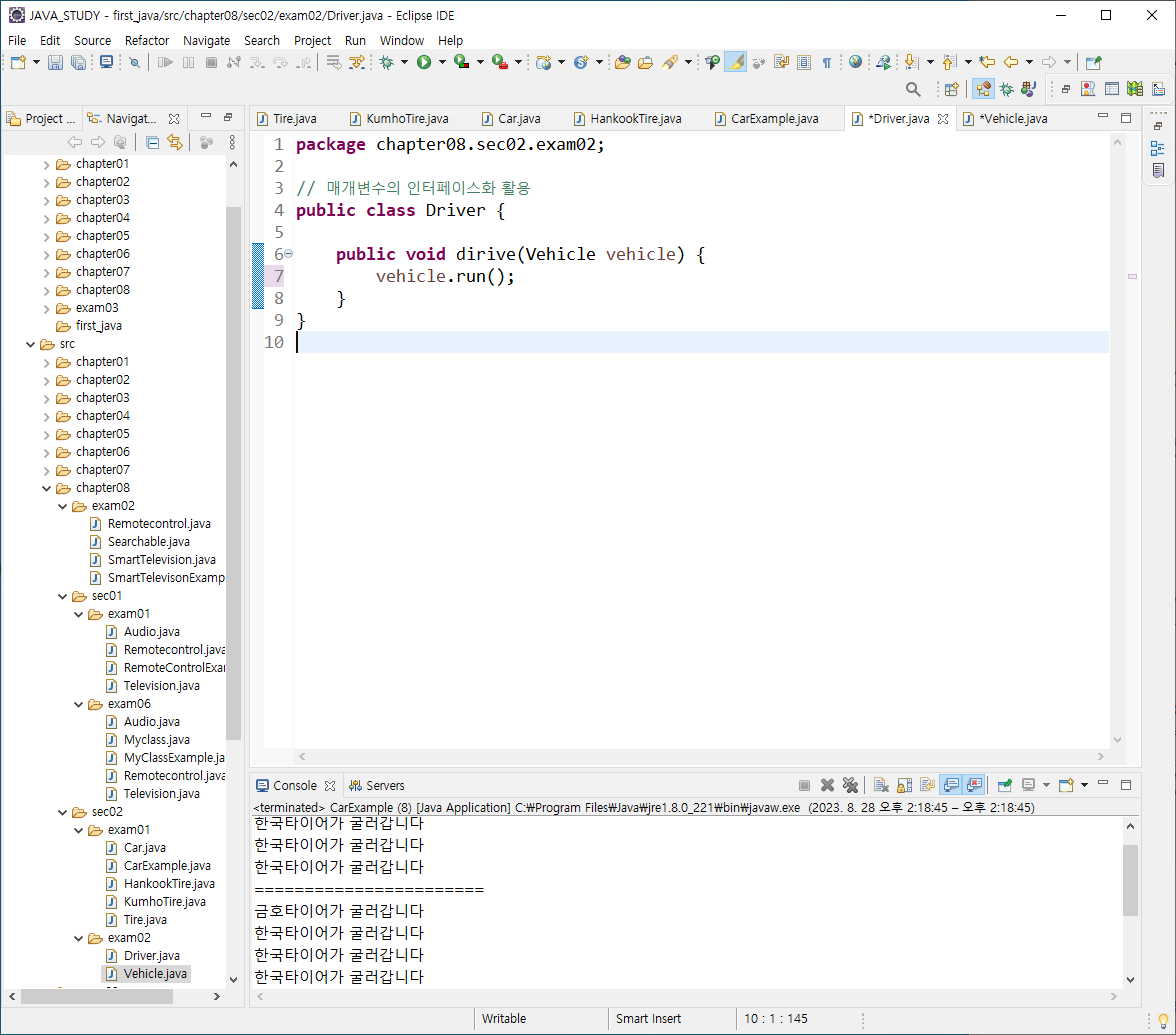This screenshot has width=1176, height=1035.
Task: Open the Refactor menu
Action: [x=146, y=40]
